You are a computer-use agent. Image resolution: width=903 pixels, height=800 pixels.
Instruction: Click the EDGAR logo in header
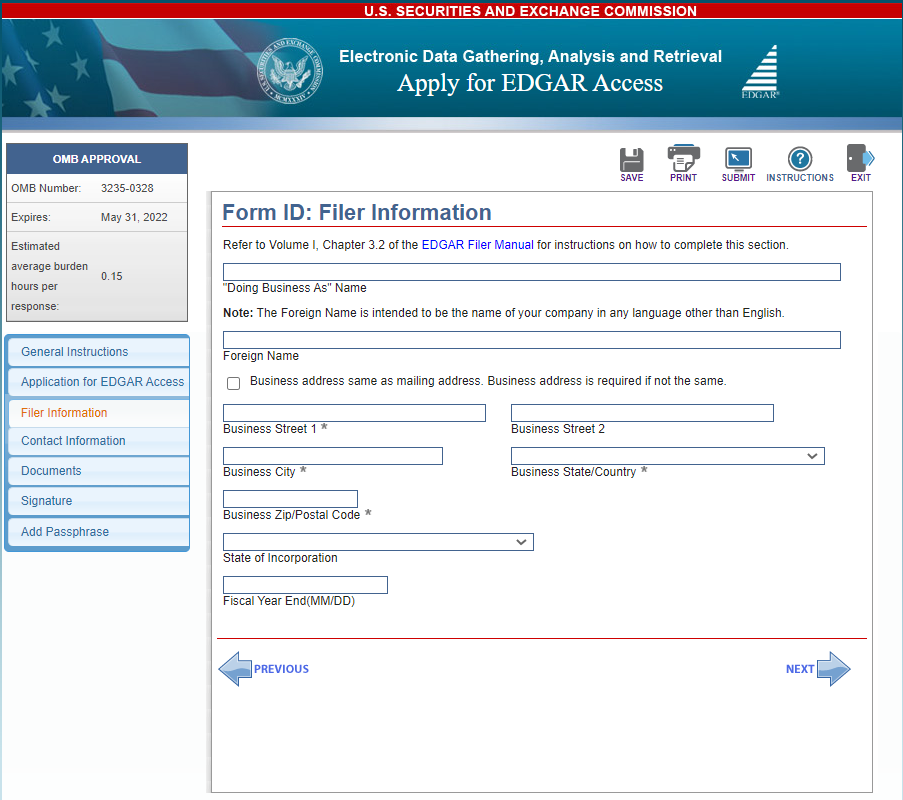click(x=760, y=71)
